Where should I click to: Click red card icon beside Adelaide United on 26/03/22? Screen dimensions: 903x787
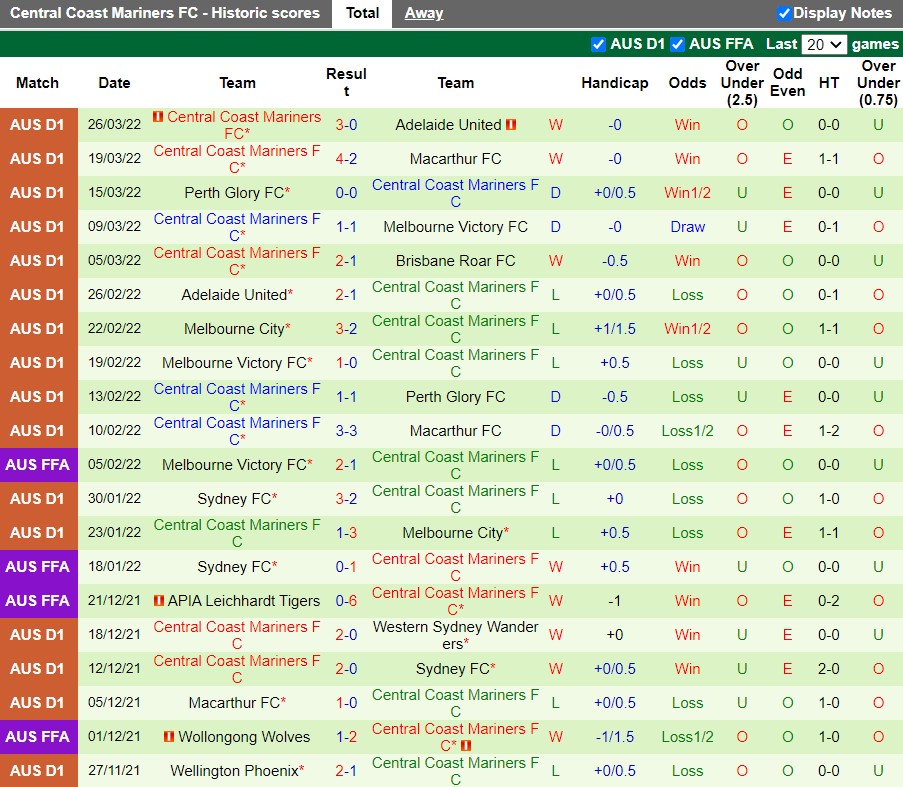click(511, 125)
